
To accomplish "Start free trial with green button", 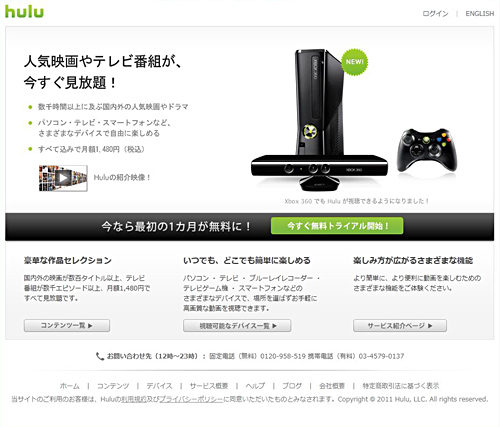I will (337, 226).
